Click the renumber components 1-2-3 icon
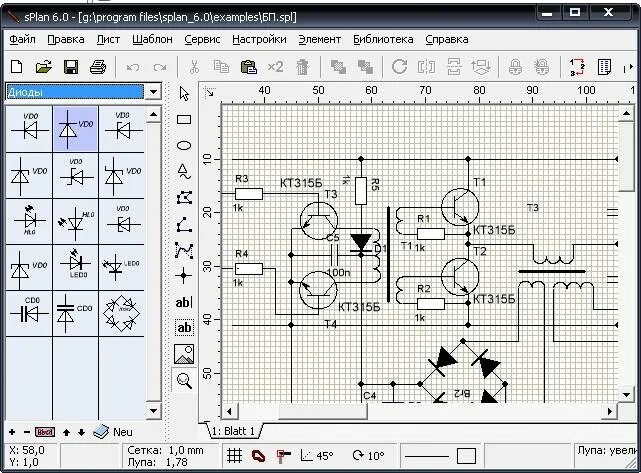Screen dimensions: 641x473 click(577, 67)
